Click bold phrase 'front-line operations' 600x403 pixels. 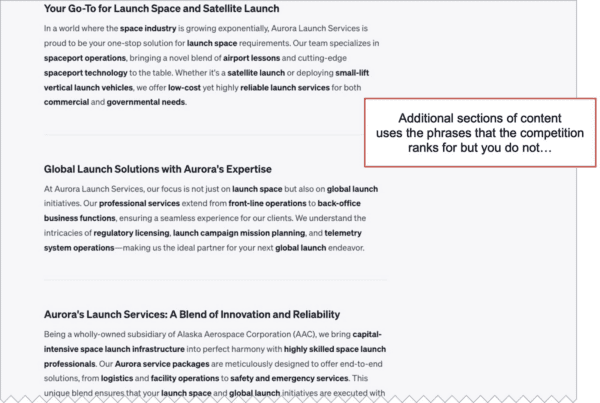pyautogui.click(x=267, y=204)
